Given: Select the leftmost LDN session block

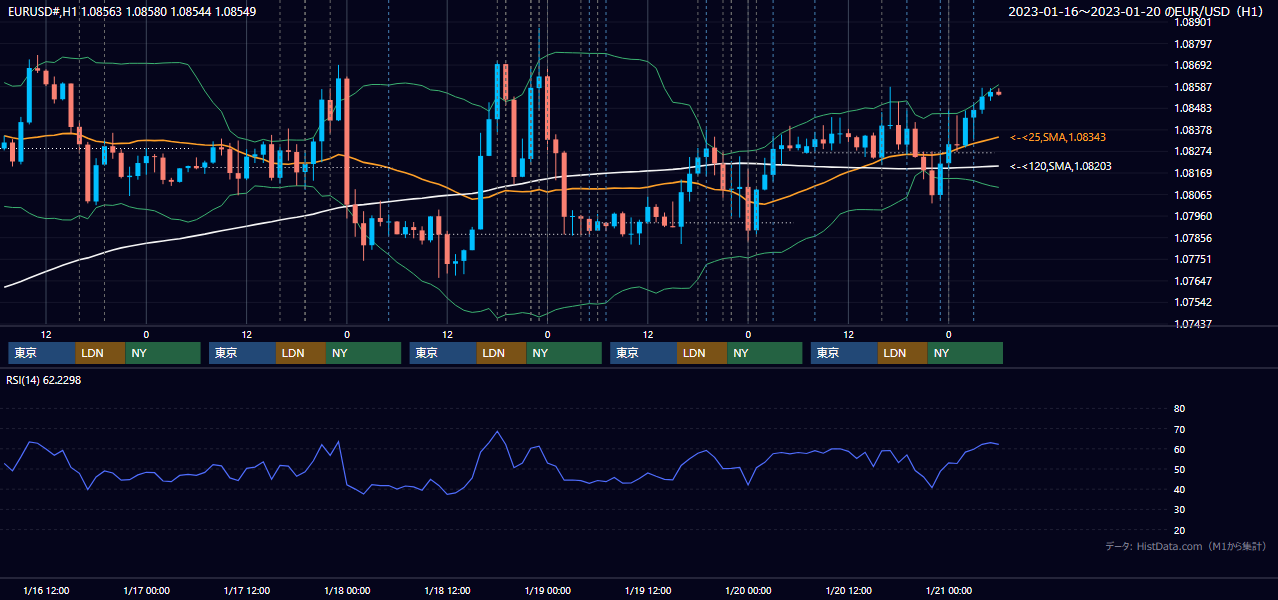Looking at the screenshot, I should coord(101,353).
